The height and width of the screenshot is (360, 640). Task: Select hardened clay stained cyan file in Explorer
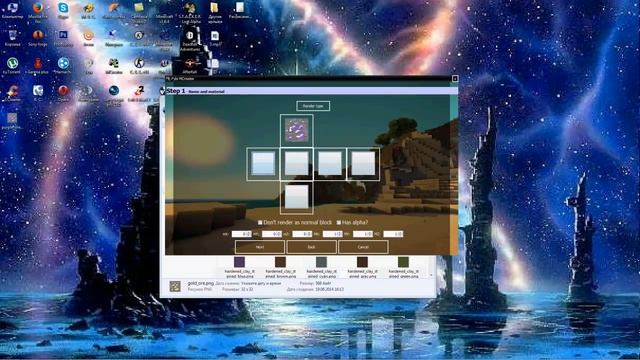(x=321, y=267)
